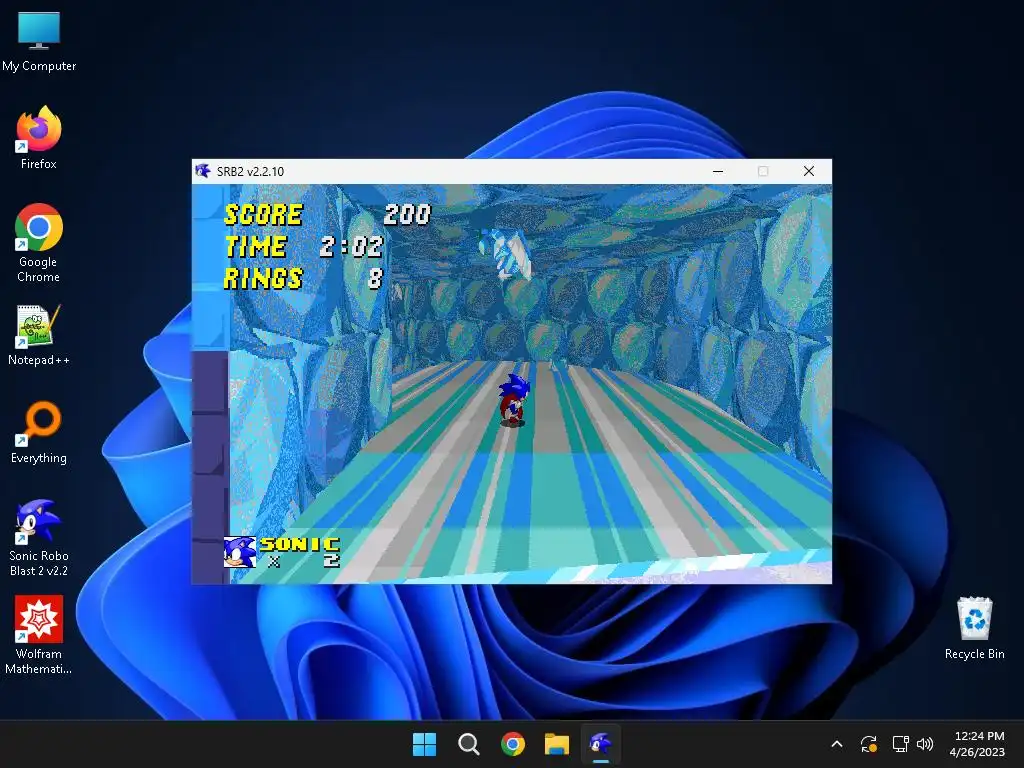The width and height of the screenshot is (1024, 768).
Task: Open the Recycle Bin
Action: click(974, 628)
